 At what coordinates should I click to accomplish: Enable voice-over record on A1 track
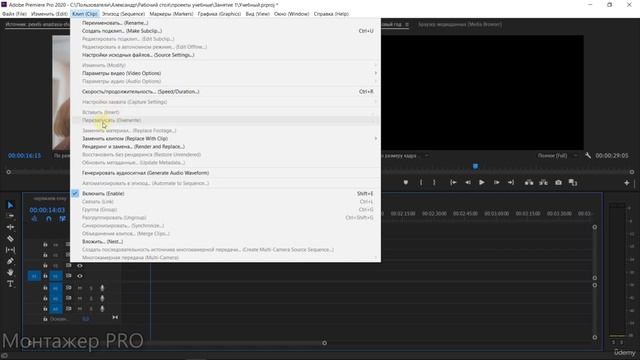coord(102,288)
